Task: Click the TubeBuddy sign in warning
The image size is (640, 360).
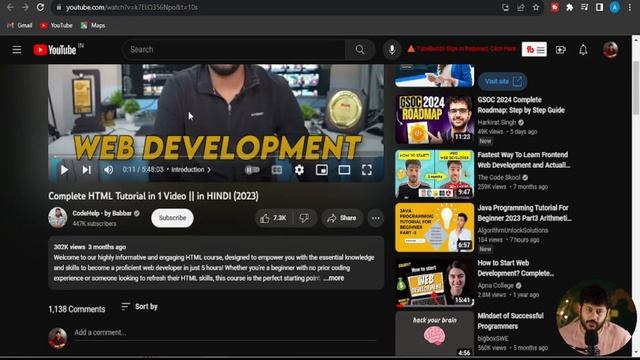Action: [462, 49]
